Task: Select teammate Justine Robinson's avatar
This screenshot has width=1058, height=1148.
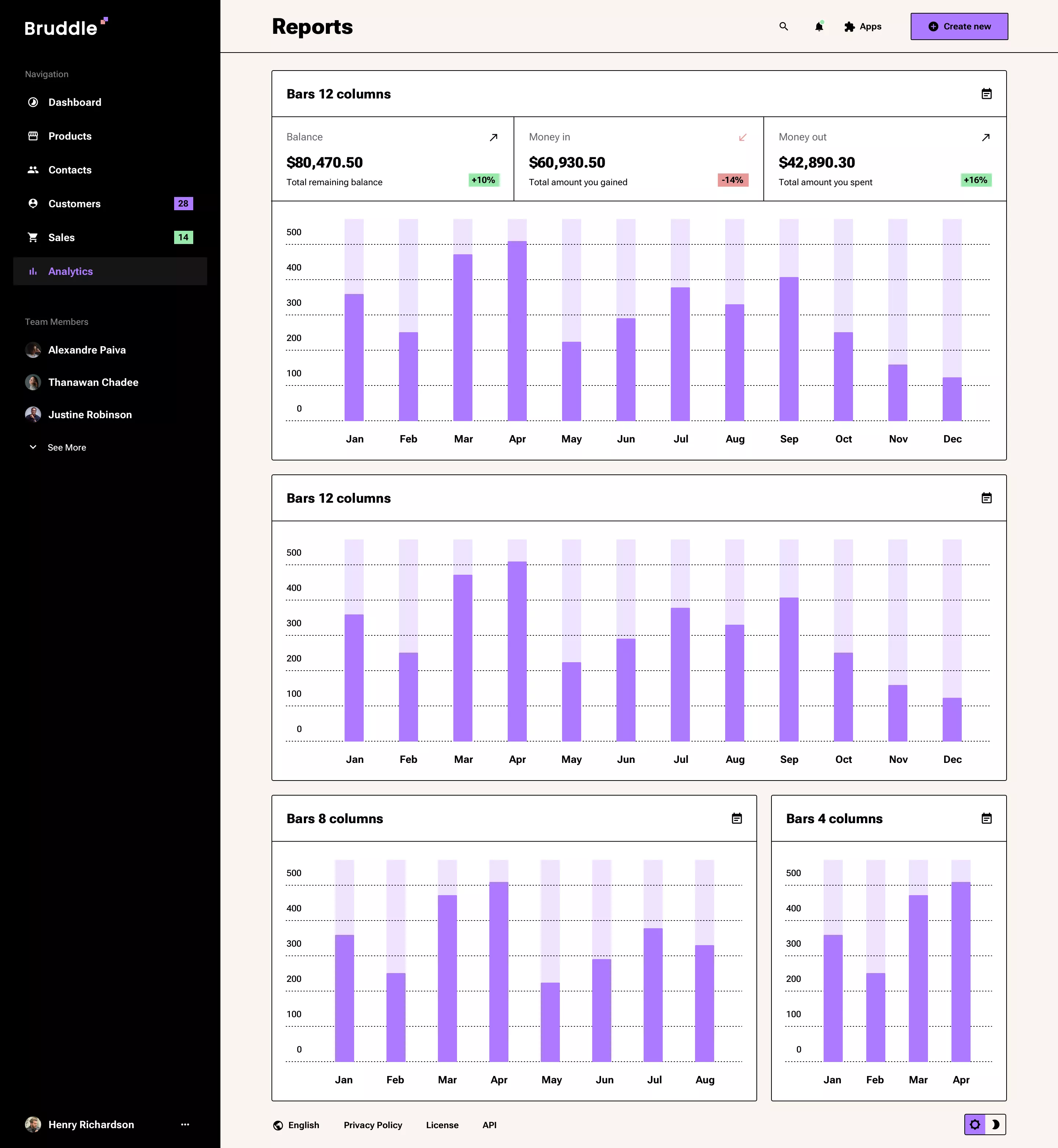Action: click(x=33, y=414)
